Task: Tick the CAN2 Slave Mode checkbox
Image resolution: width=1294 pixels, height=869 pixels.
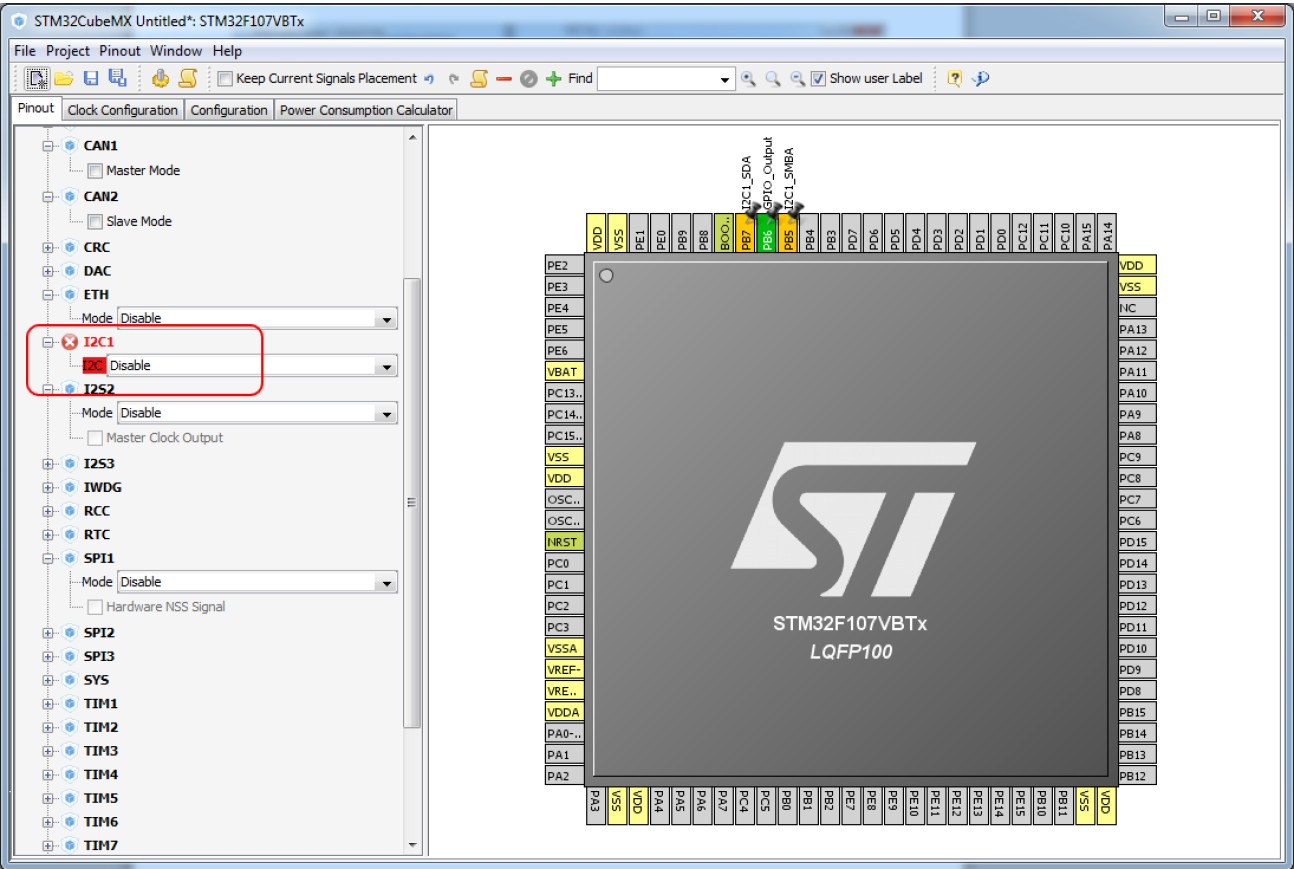Action: pos(95,222)
